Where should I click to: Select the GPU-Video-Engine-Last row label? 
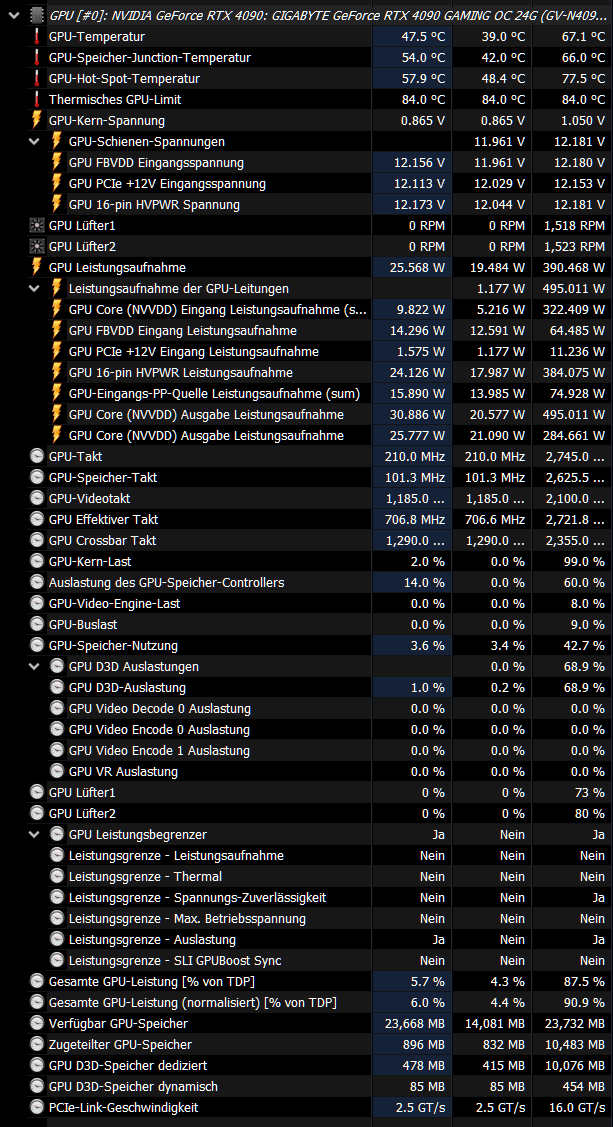coord(114,603)
